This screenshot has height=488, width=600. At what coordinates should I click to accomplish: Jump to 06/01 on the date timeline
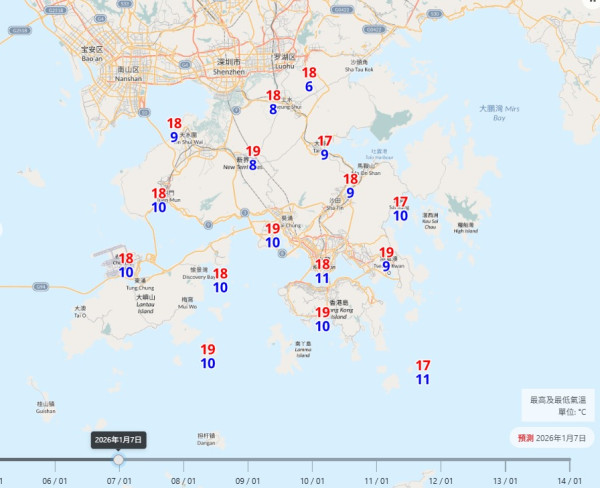tap(55, 481)
